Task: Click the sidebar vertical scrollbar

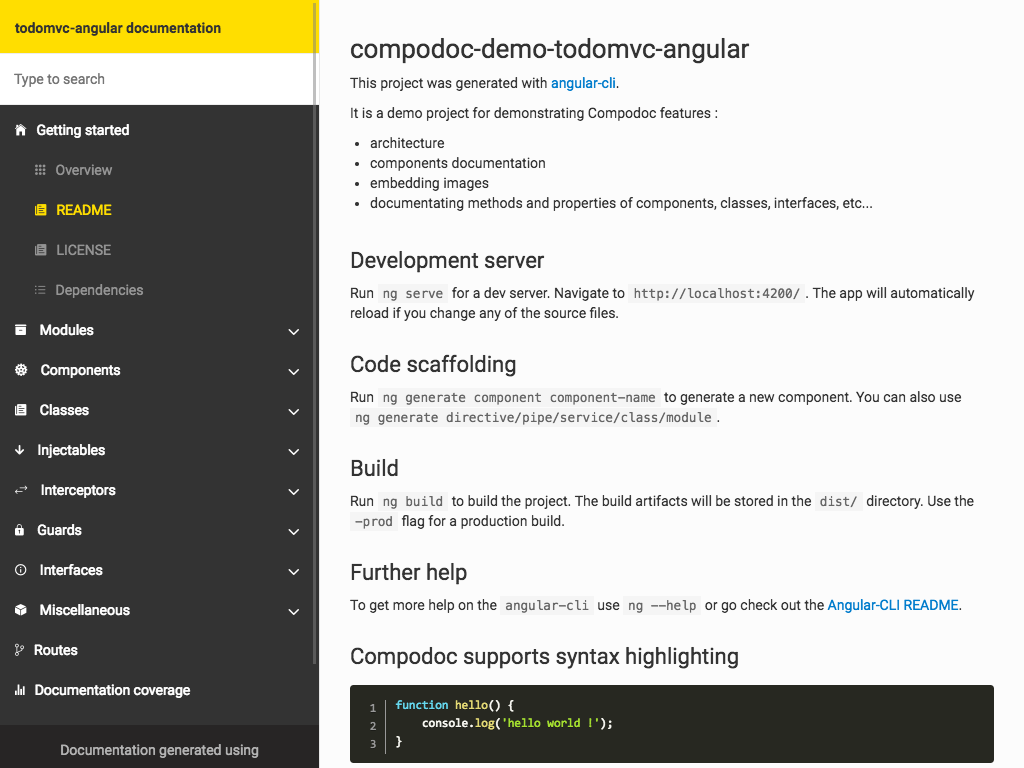Action: (316, 330)
